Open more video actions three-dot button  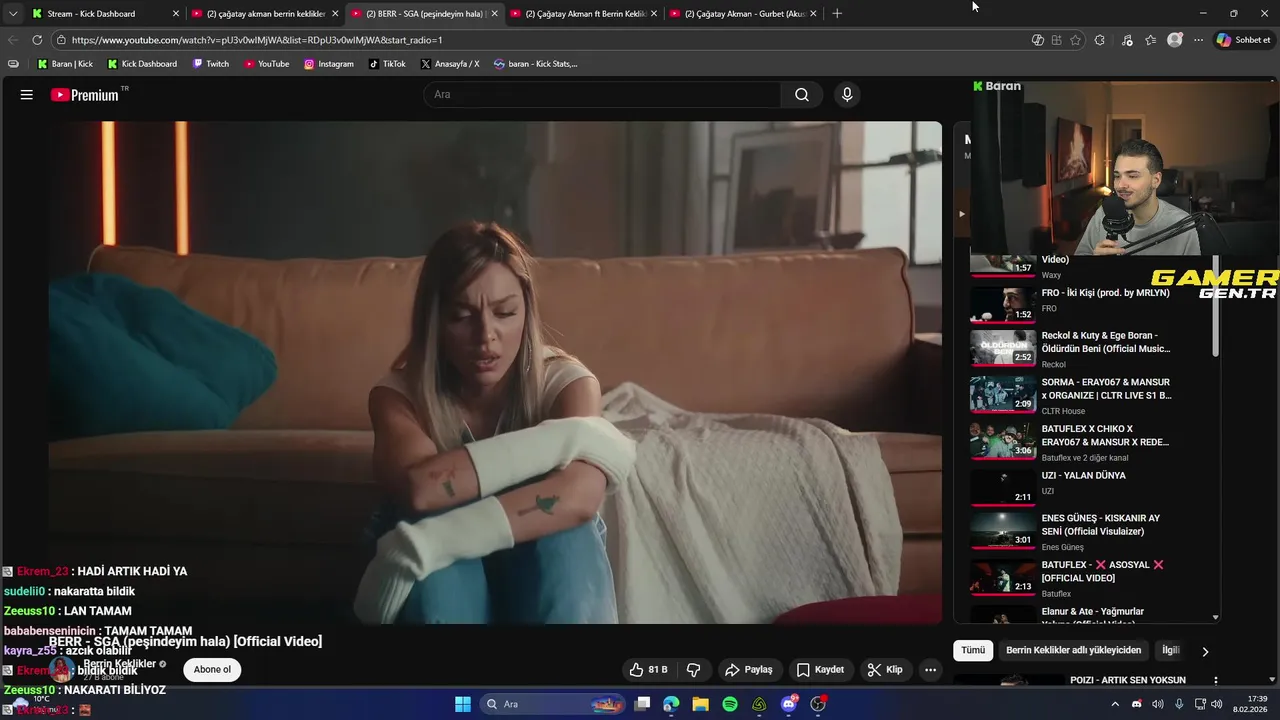pyautogui.click(x=931, y=670)
